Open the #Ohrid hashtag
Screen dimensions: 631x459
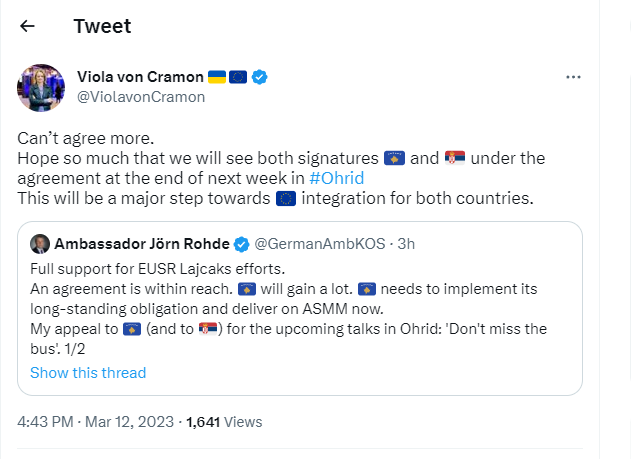click(336, 178)
